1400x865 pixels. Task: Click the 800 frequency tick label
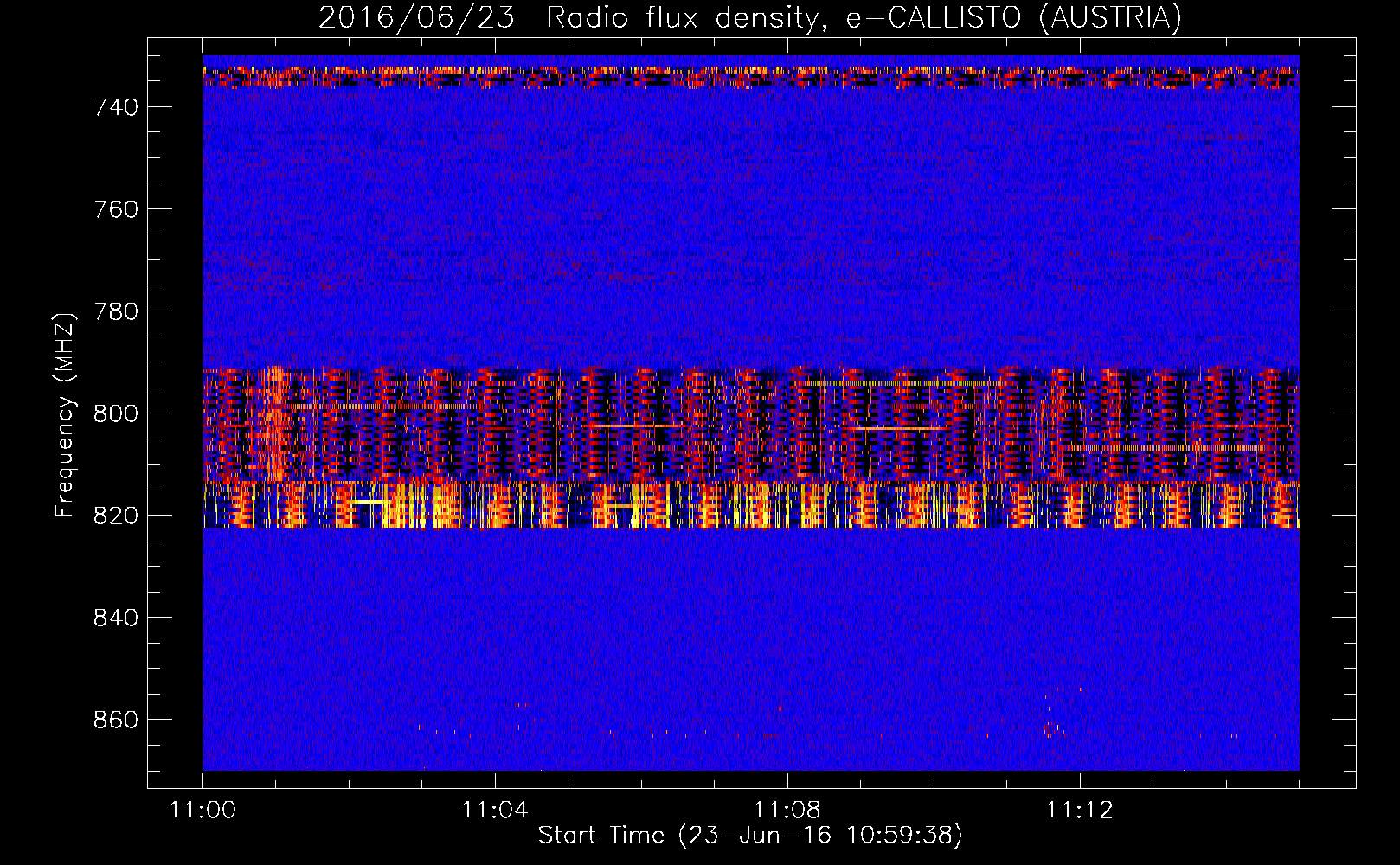tap(116, 413)
